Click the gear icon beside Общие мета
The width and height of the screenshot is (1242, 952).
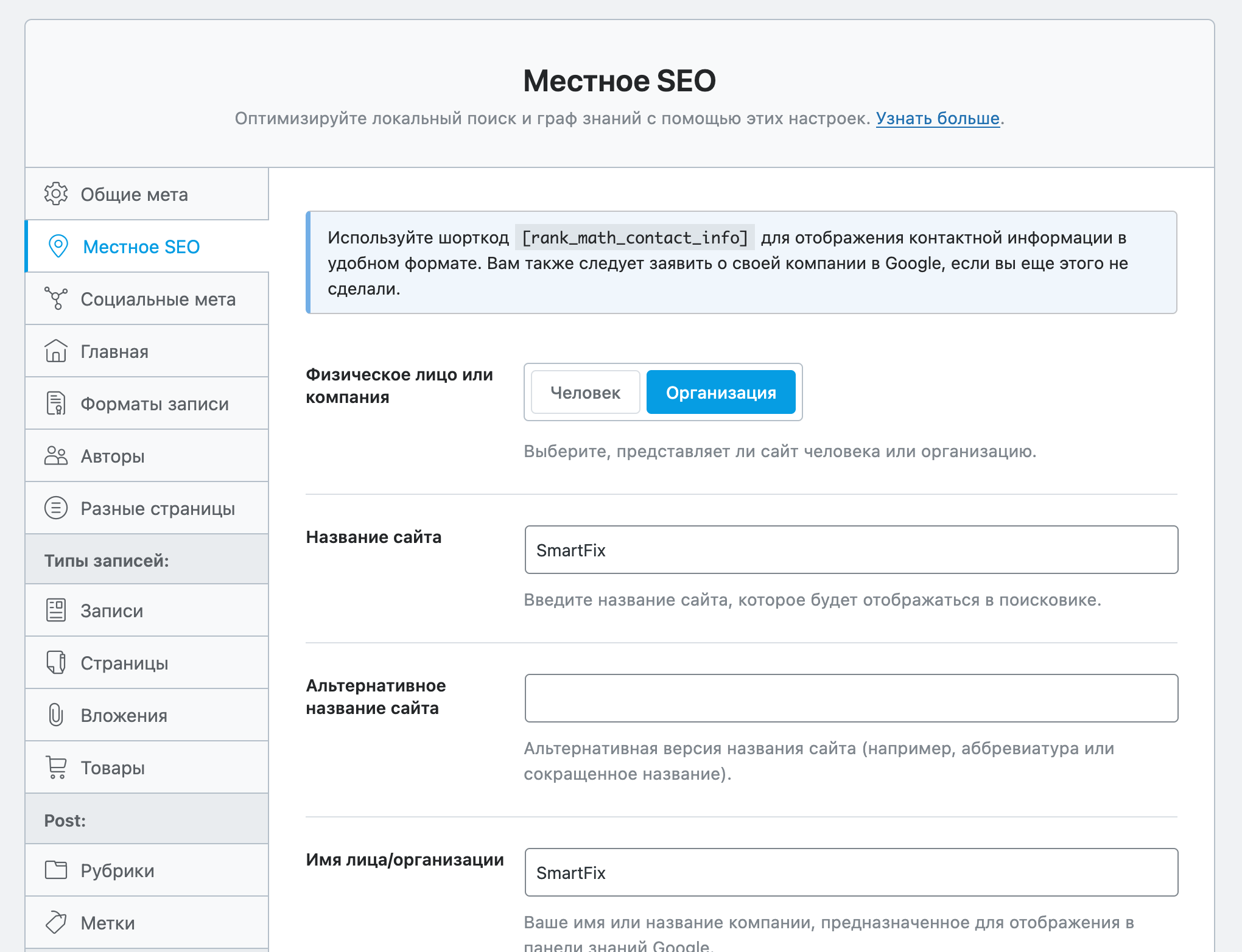(x=56, y=194)
